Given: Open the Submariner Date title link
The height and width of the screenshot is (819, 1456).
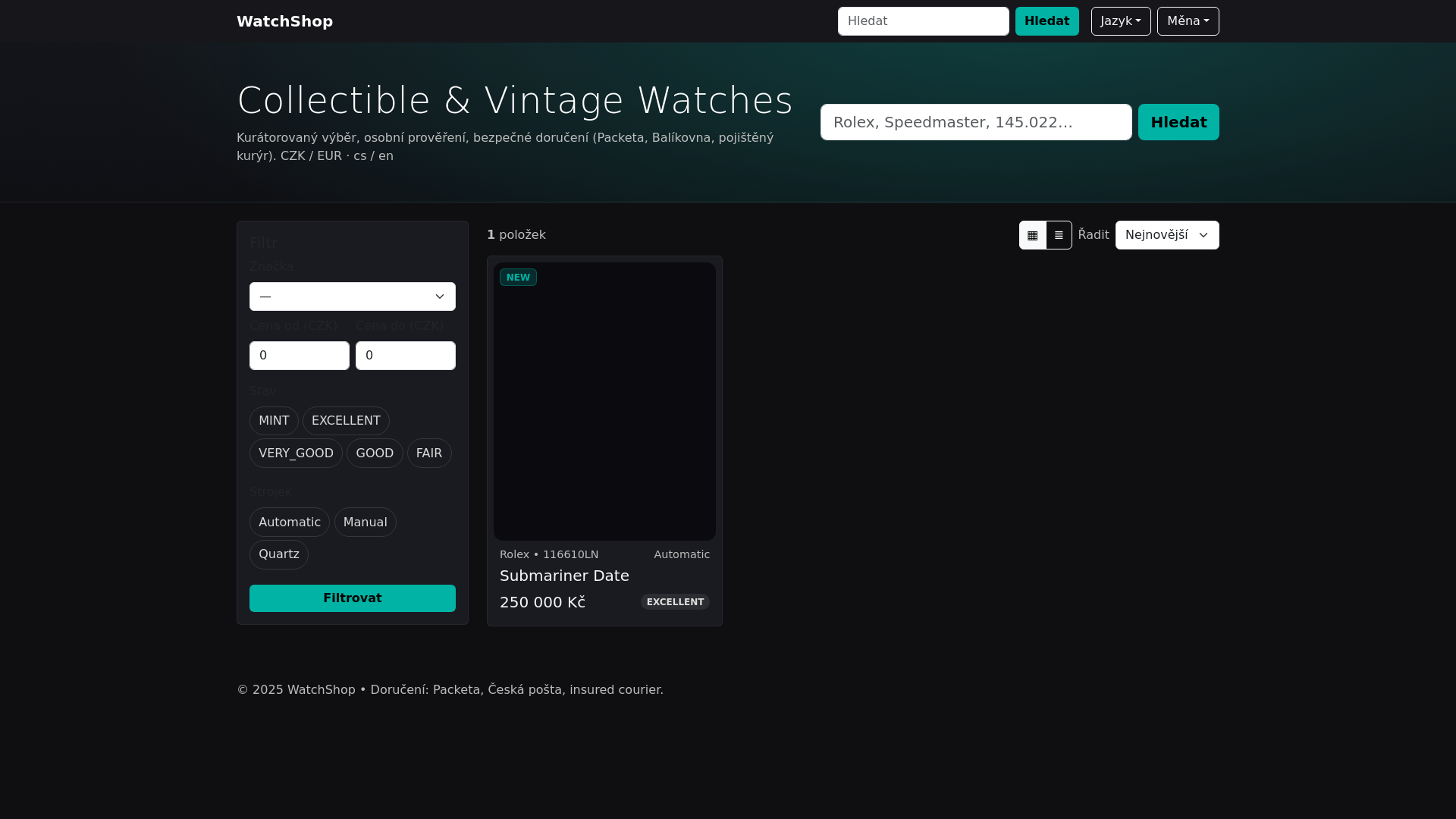Looking at the screenshot, I should pos(564,576).
